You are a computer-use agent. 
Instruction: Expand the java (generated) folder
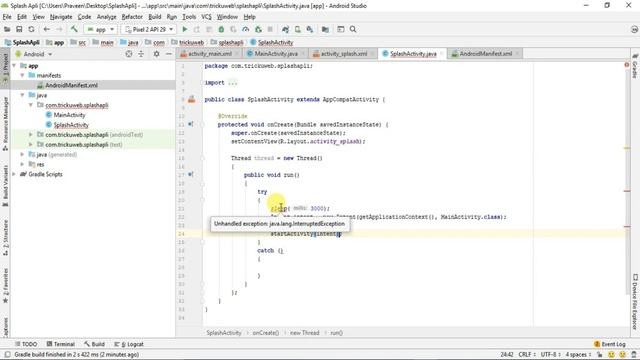coord(22,154)
